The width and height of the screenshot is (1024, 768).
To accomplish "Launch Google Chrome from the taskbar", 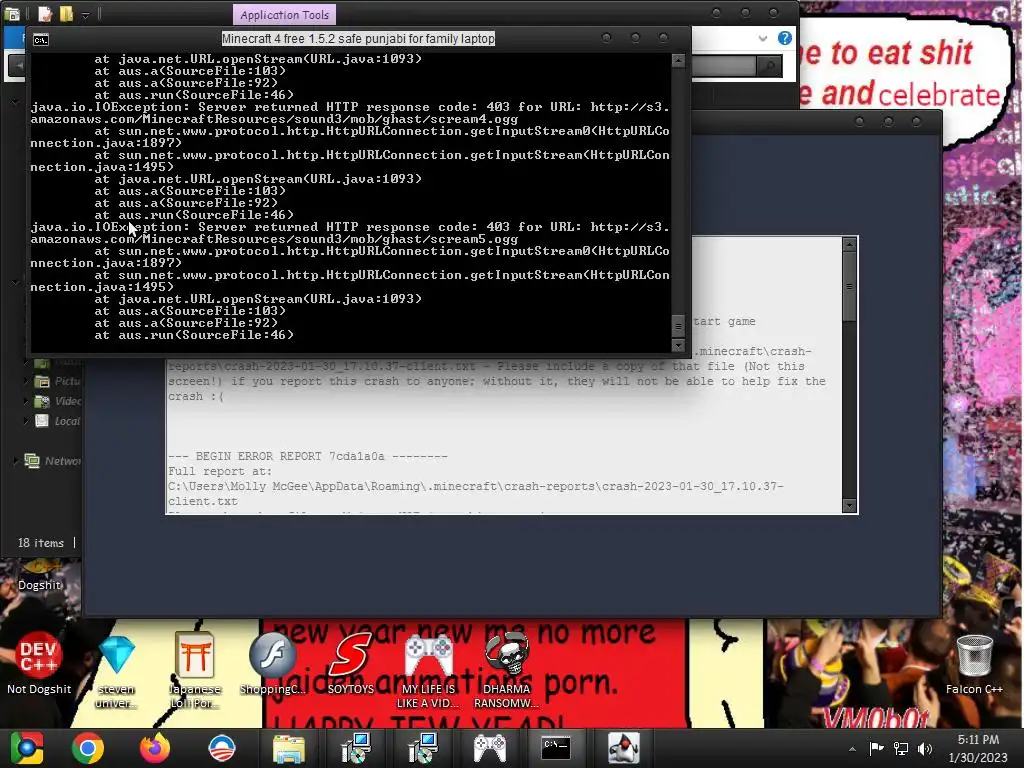I will pos(88,748).
